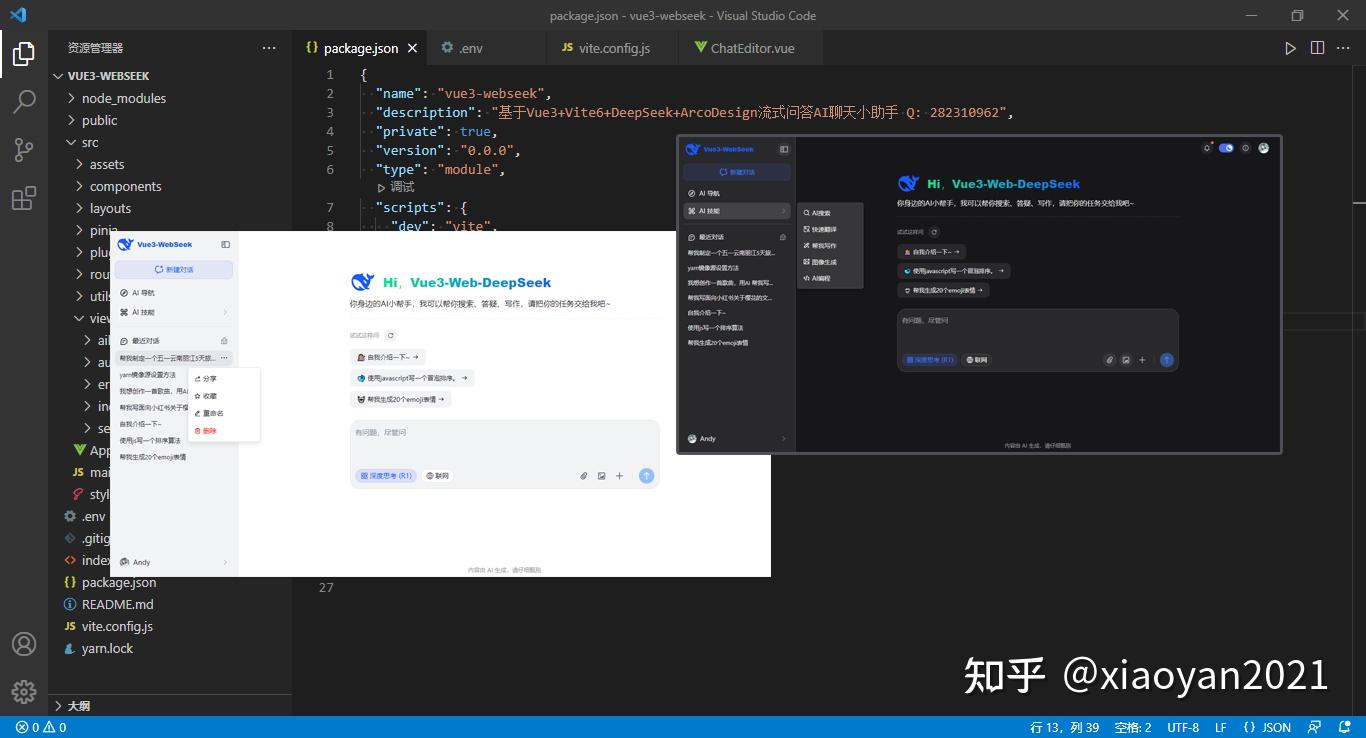
Task: Expand the AI技能 submenu chevron
Action: pos(226,312)
